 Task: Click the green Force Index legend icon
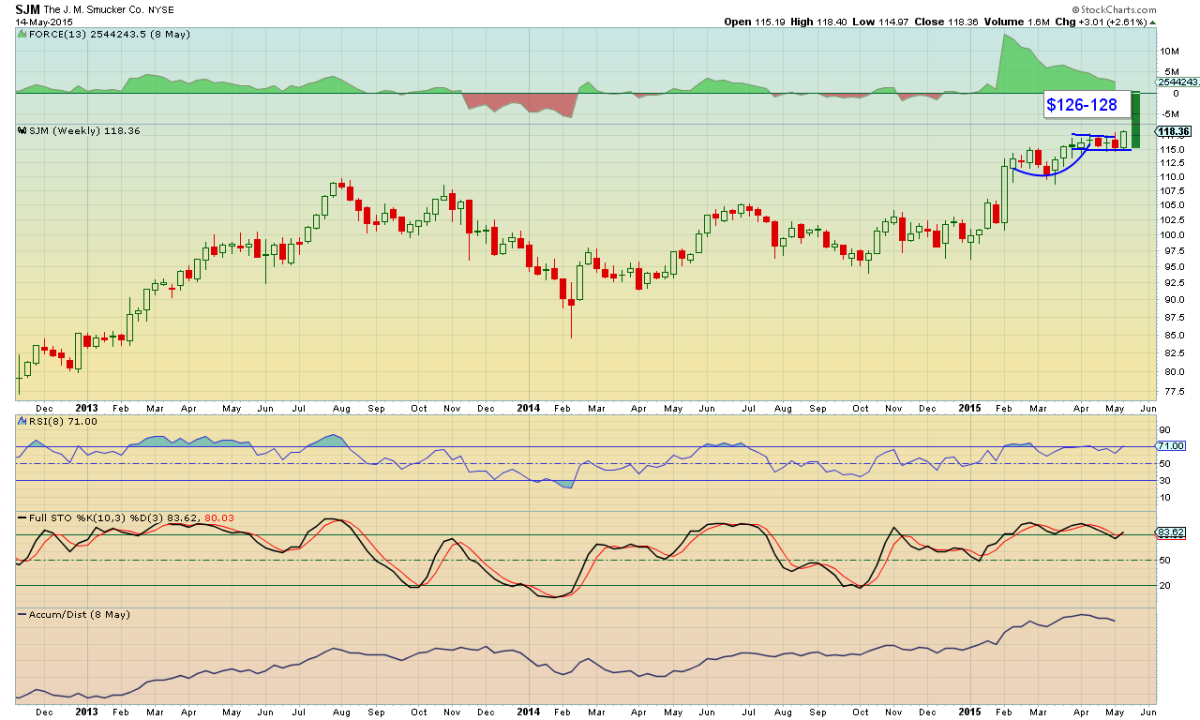[x=20, y=33]
